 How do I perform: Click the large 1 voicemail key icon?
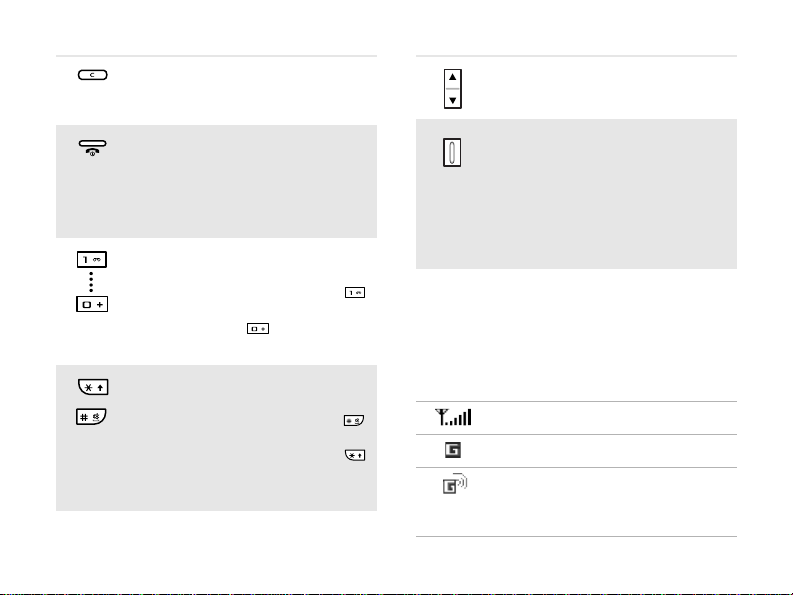point(92,259)
